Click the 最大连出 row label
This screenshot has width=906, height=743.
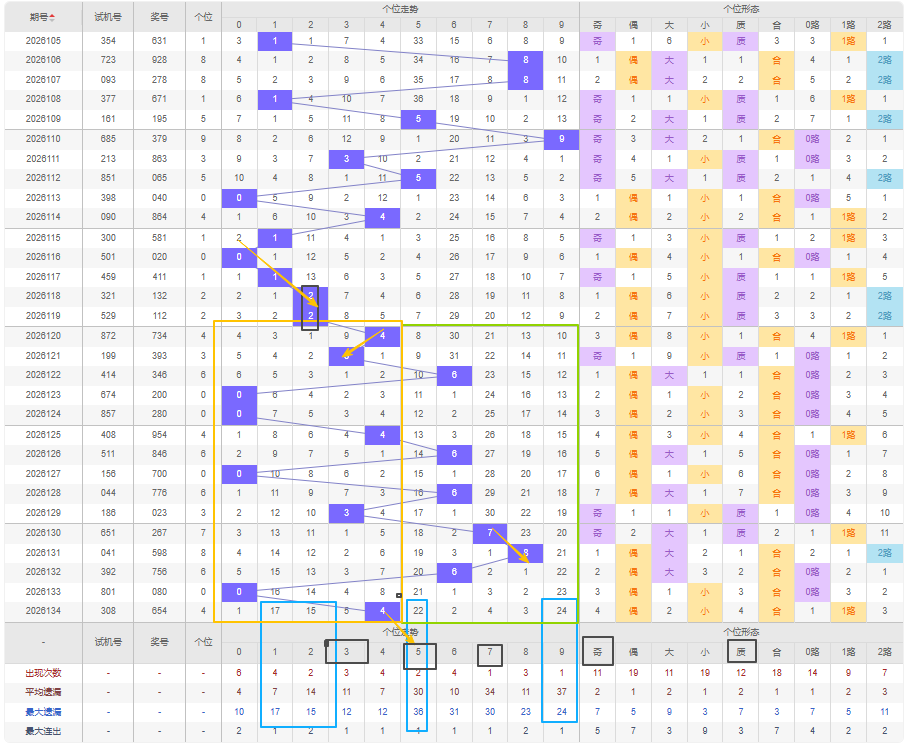[x=43, y=731]
